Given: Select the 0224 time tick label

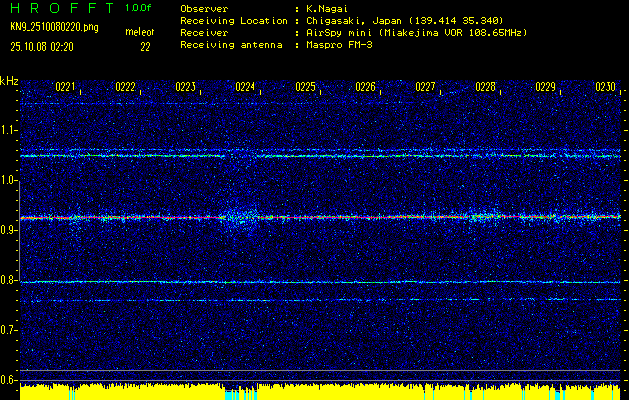Looking at the screenshot, I should tap(245, 88).
